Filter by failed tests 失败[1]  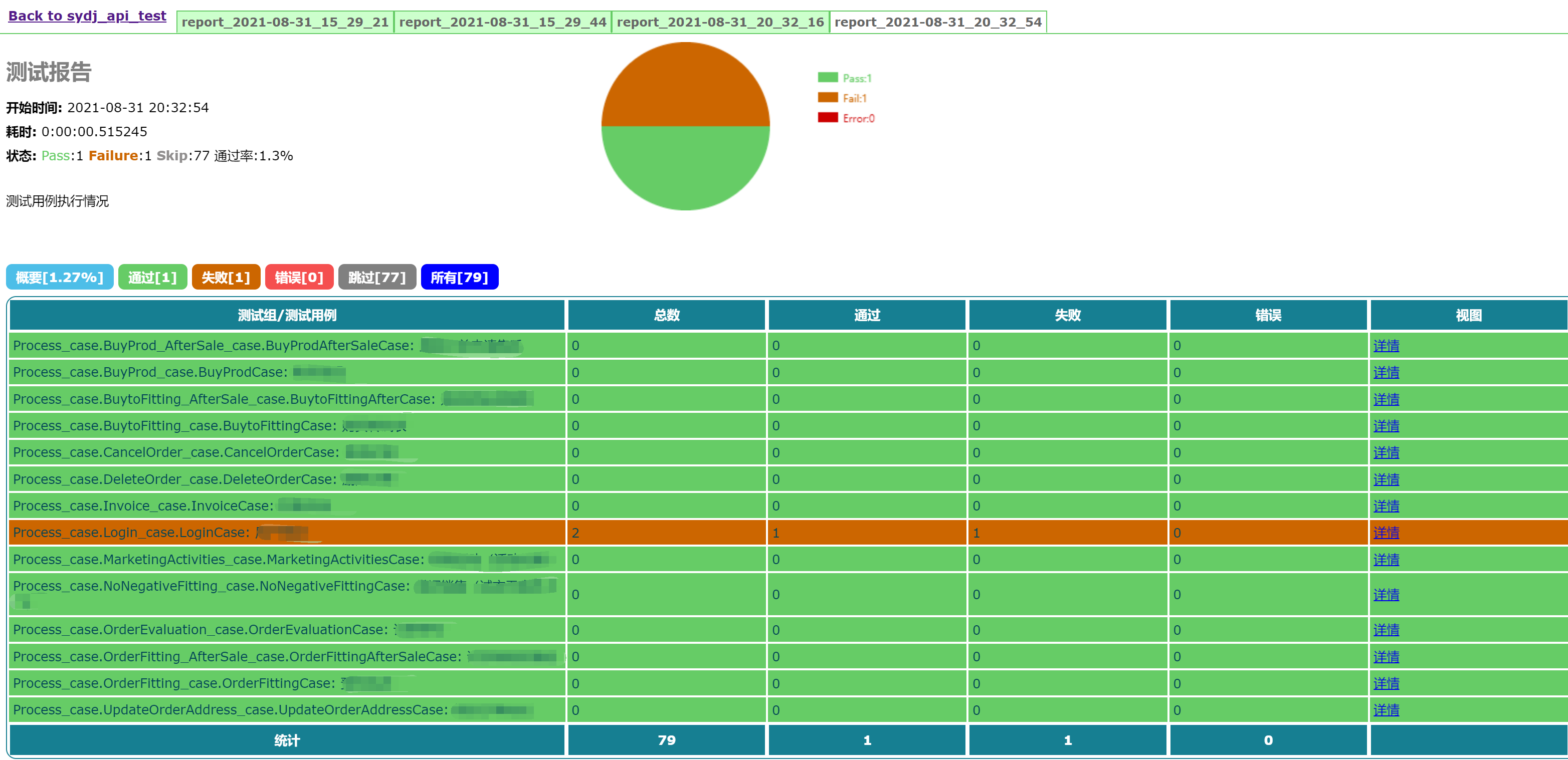click(226, 278)
